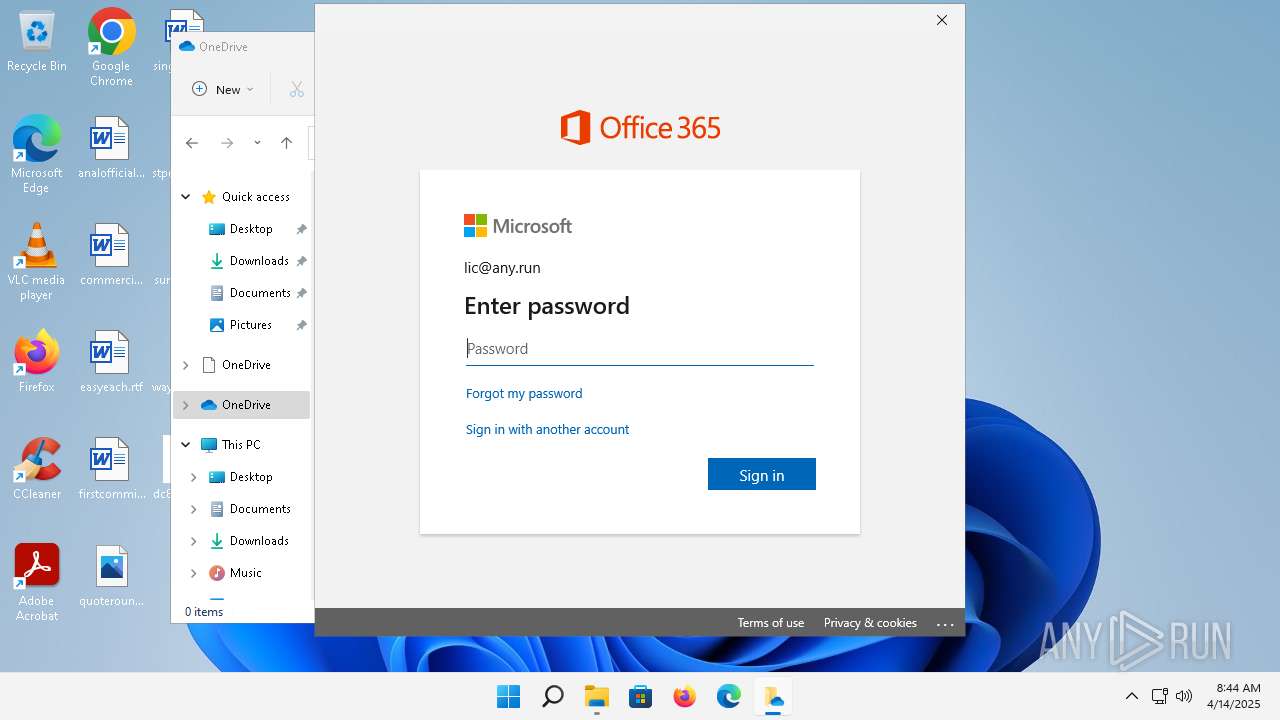Open the analofficial Word document

pos(111,147)
